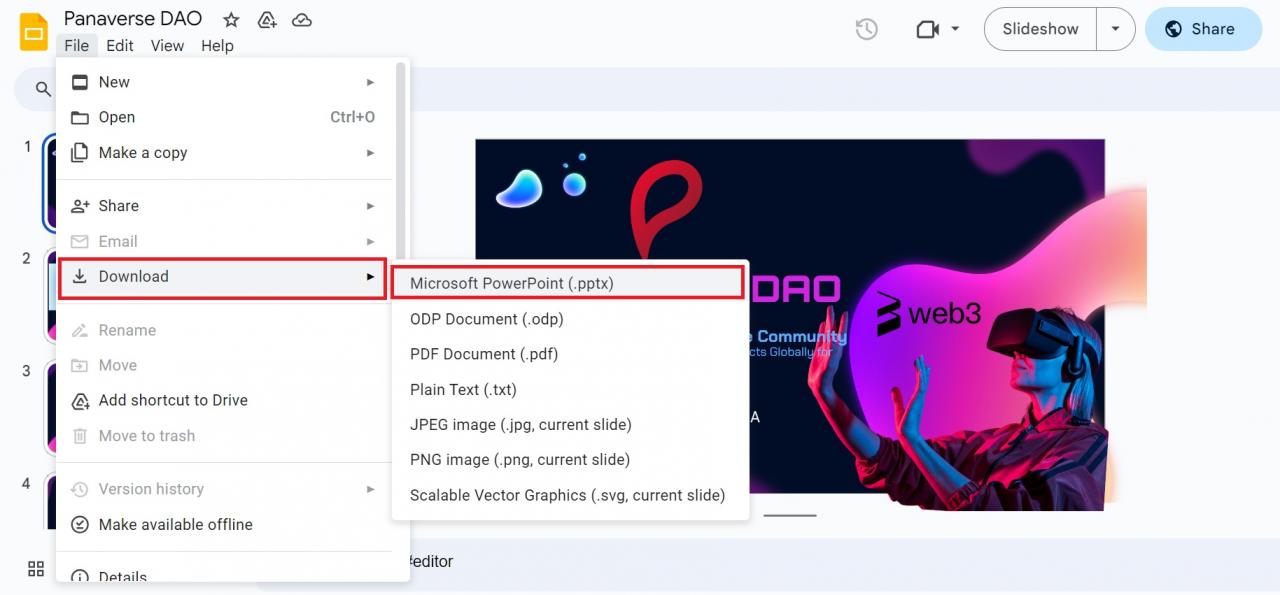Click the Share button
This screenshot has width=1280, height=595.
click(x=1203, y=29)
